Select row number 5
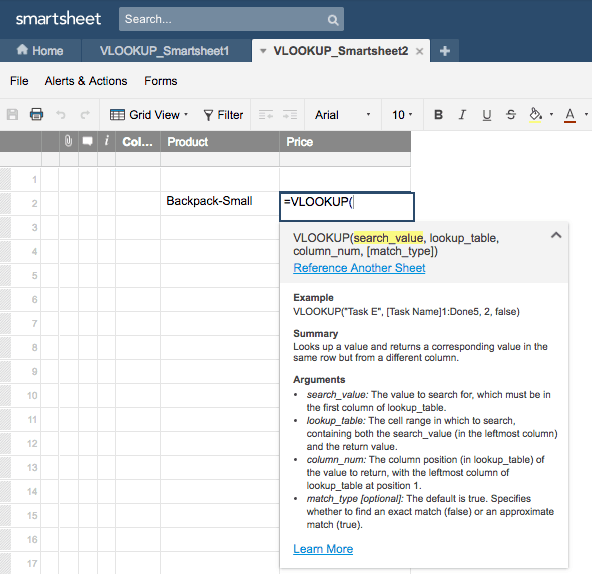Viewport: 592px width, 574px height. click(x=34, y=275)
